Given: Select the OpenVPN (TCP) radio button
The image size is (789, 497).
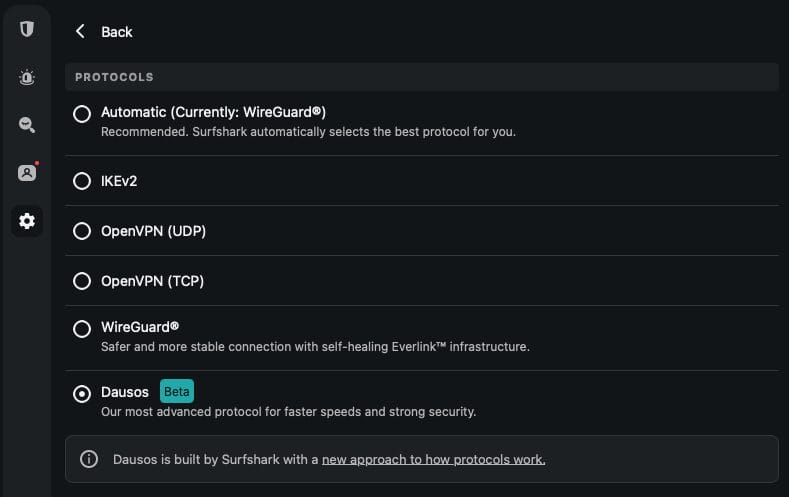Looking at the screenshot, I should (x=82, y=281).
